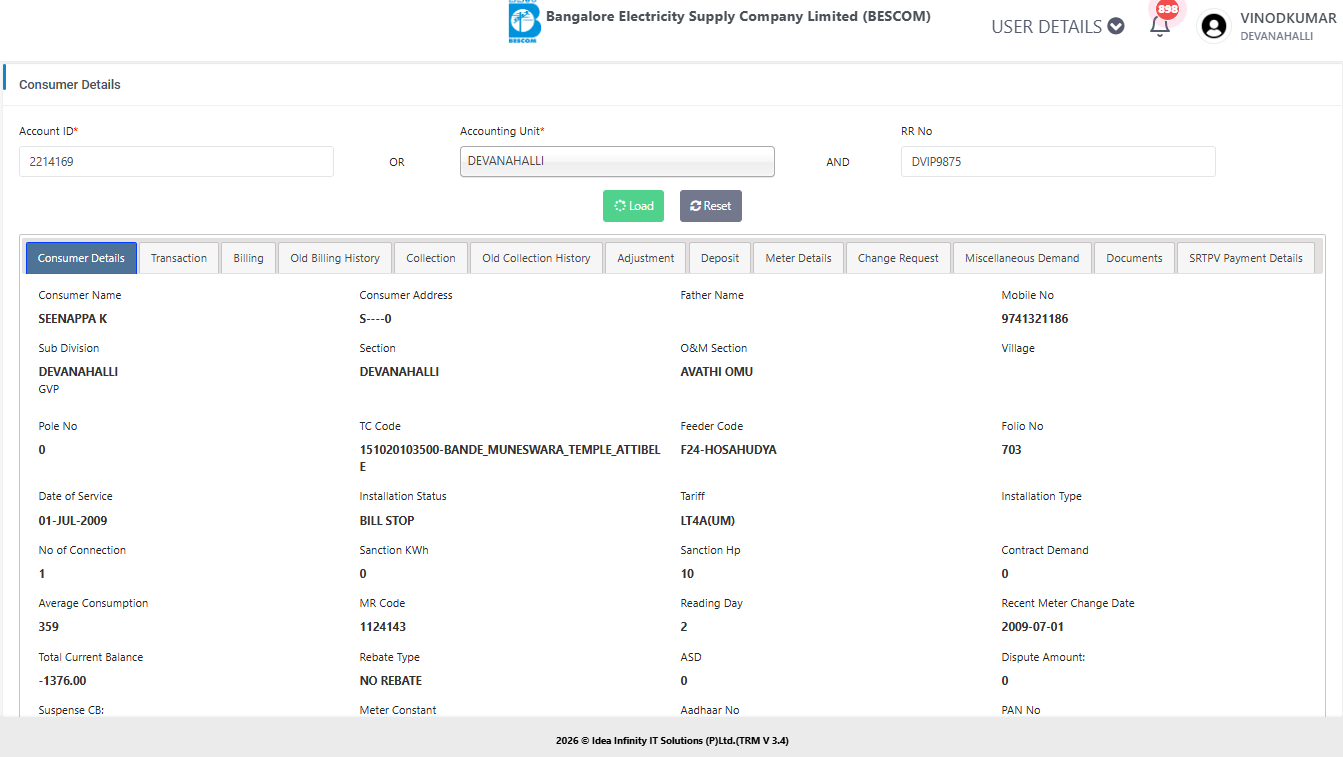Switch to the Transaction tab

(179, 258)
